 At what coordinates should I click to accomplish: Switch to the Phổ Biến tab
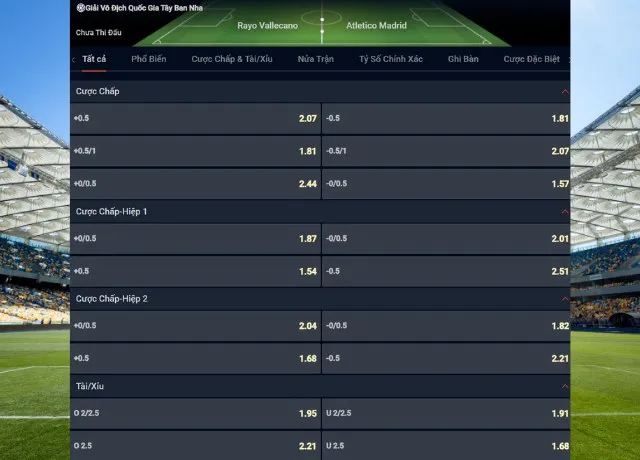pyautogui.click(x=149, y=60)
